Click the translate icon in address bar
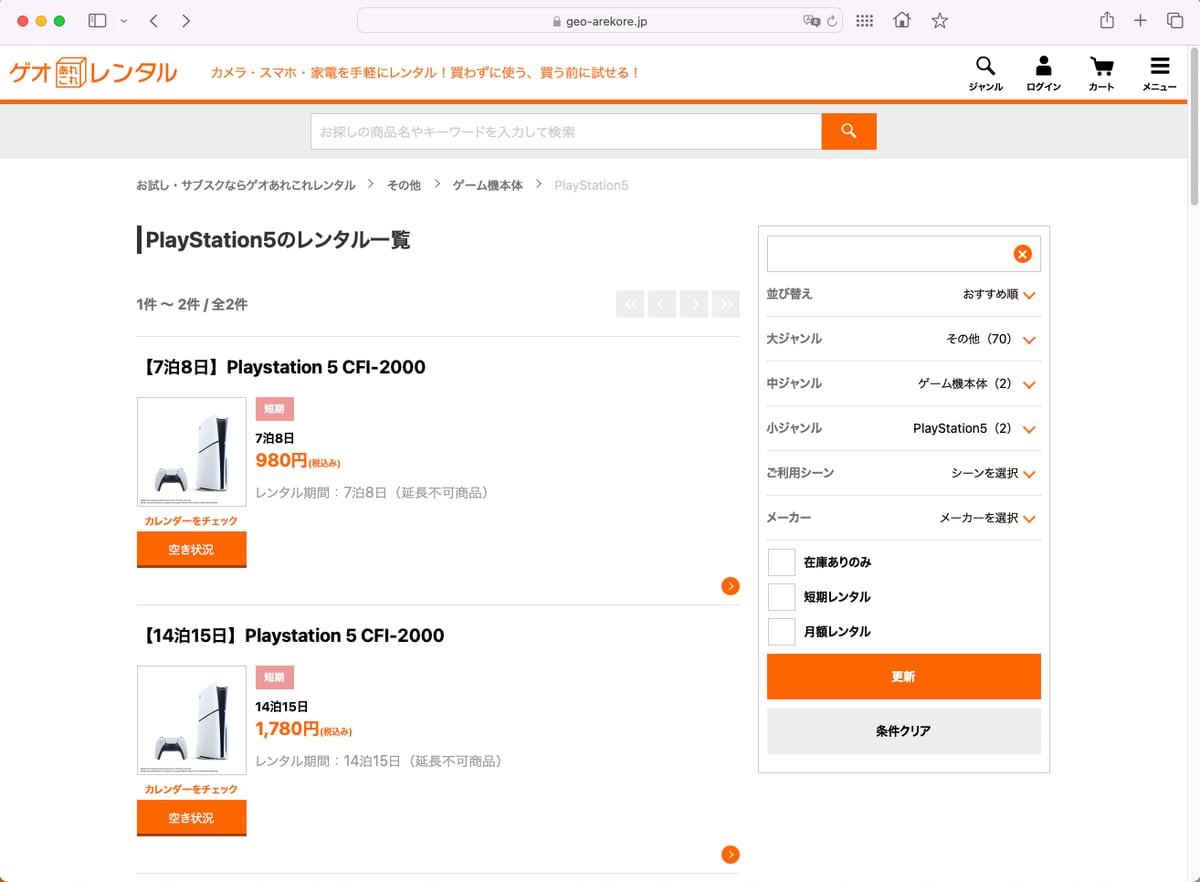Viewport: 1200px width, 882px height. click(x=811, y=21)
